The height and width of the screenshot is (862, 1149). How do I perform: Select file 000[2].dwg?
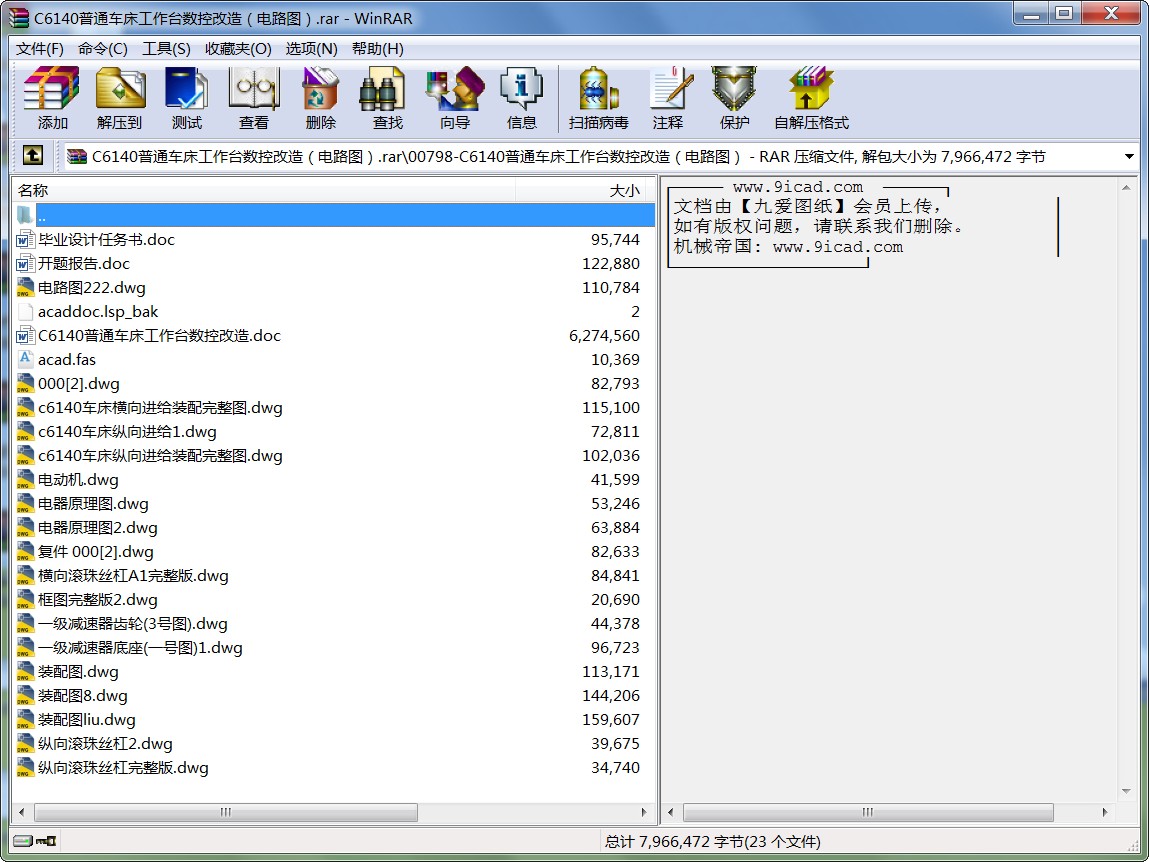[x=78, y=383]
